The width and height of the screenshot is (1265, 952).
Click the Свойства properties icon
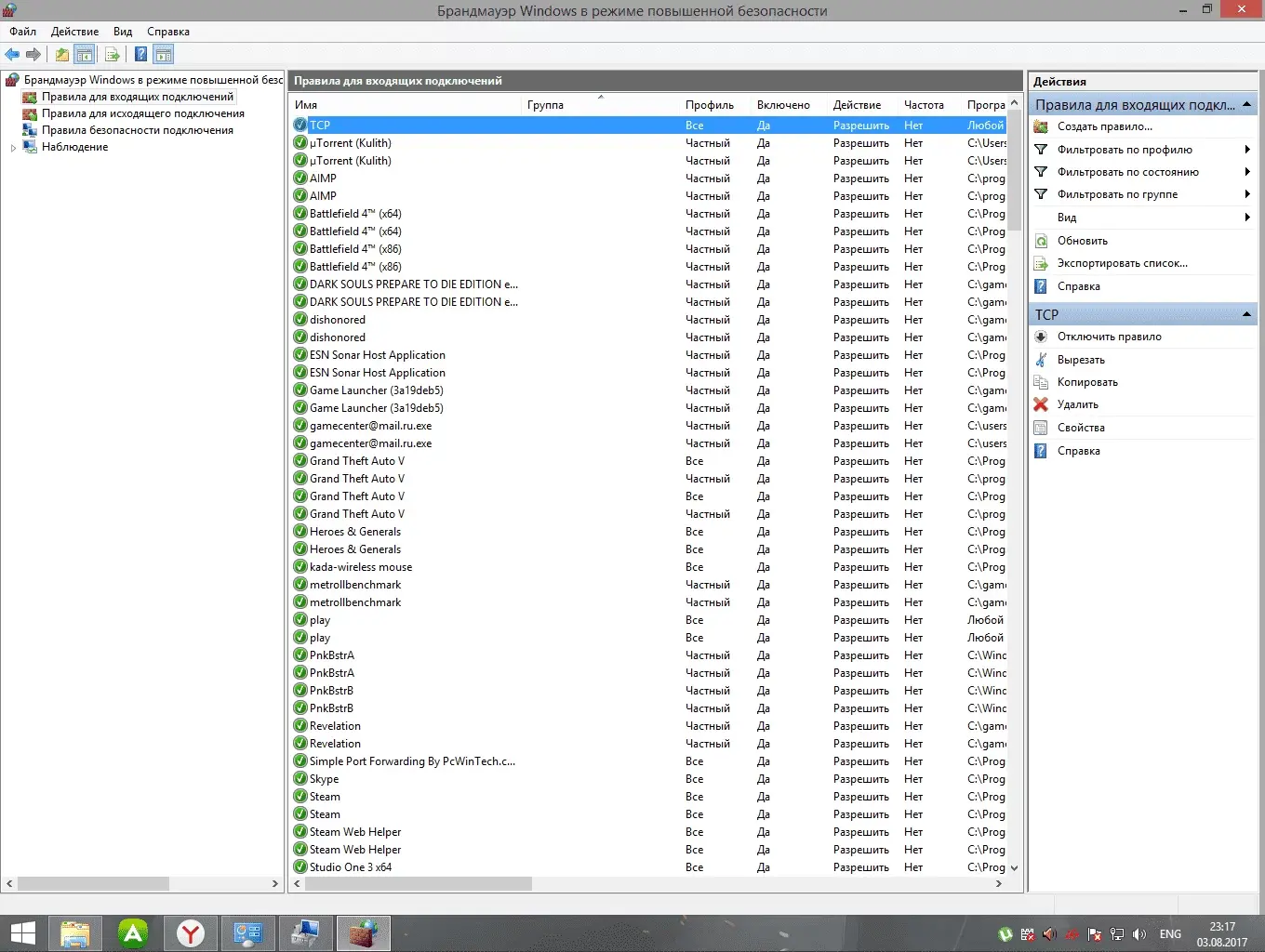[x=1041, y=428]
